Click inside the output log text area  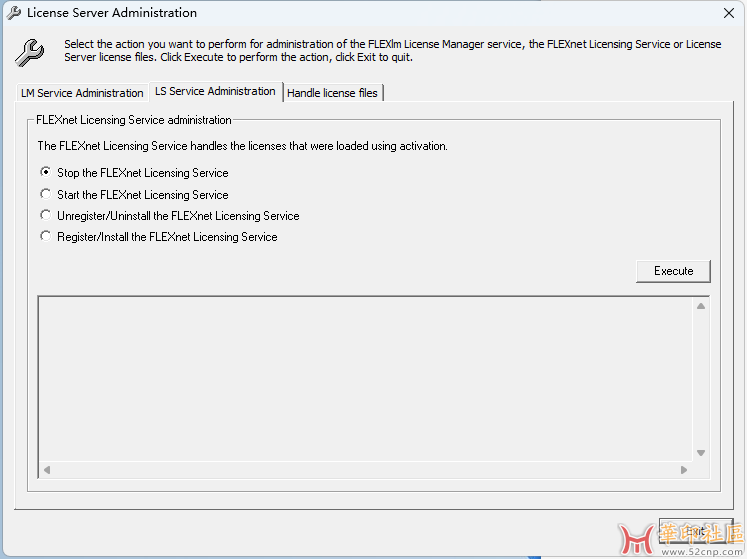(x=366, y=379)
